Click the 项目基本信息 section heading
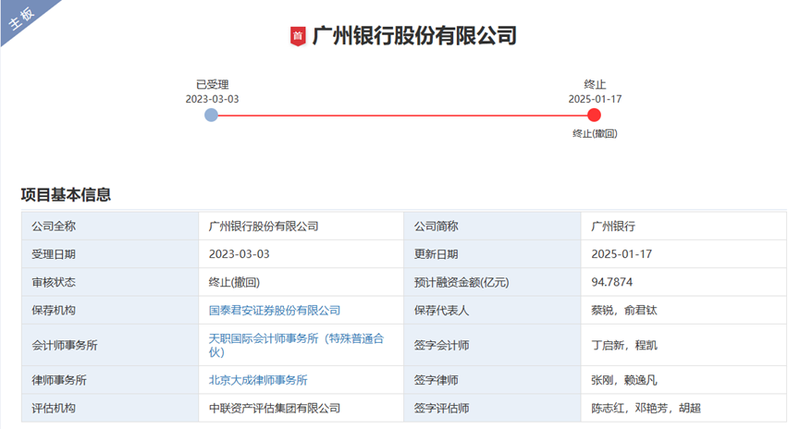Viewport: 800px width, 429px height. pos(66,194)
